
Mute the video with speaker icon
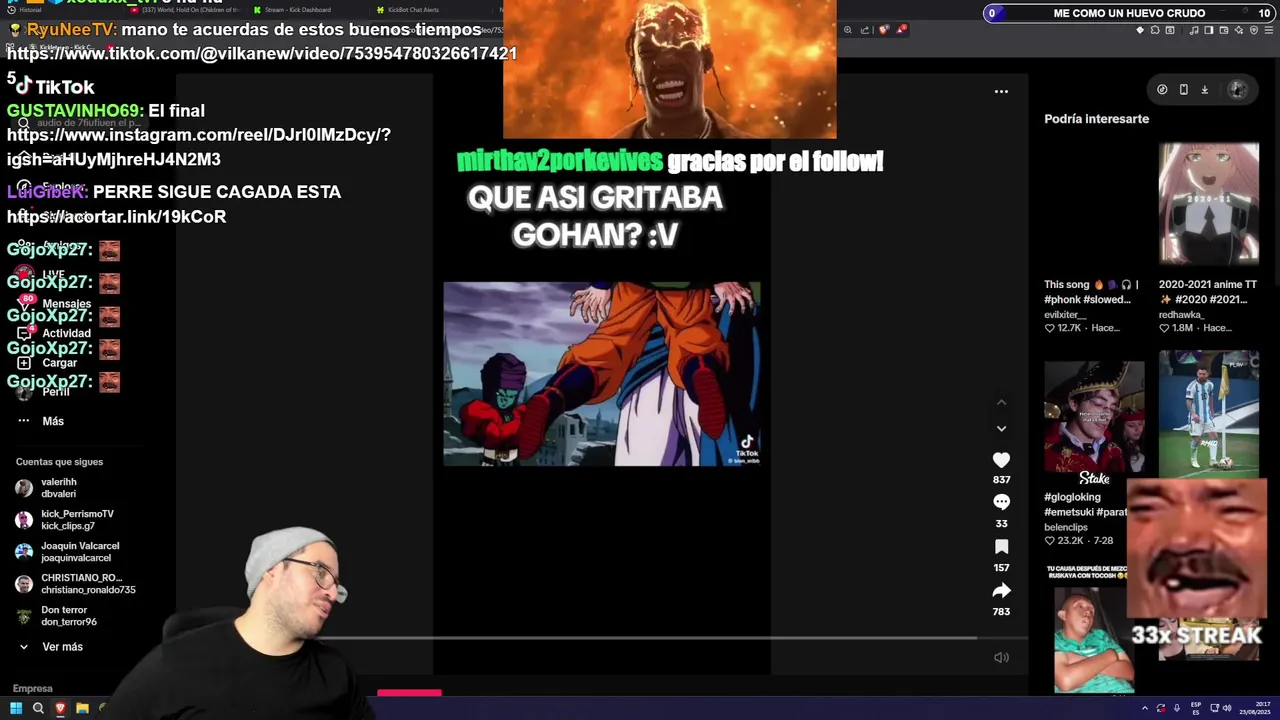pyautogui.click(x=1001, y=657)
